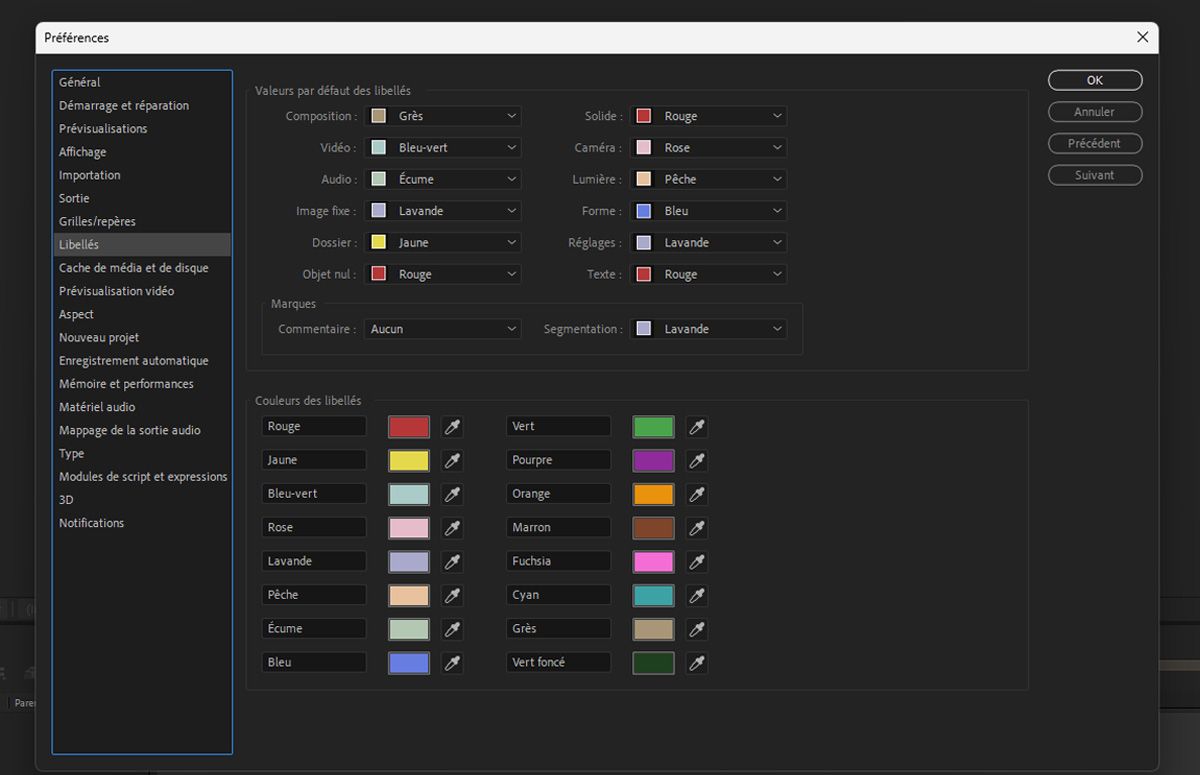Select the Cyan eyedropper
This screenshot has height=775, width=1200.
click(697, 595)
